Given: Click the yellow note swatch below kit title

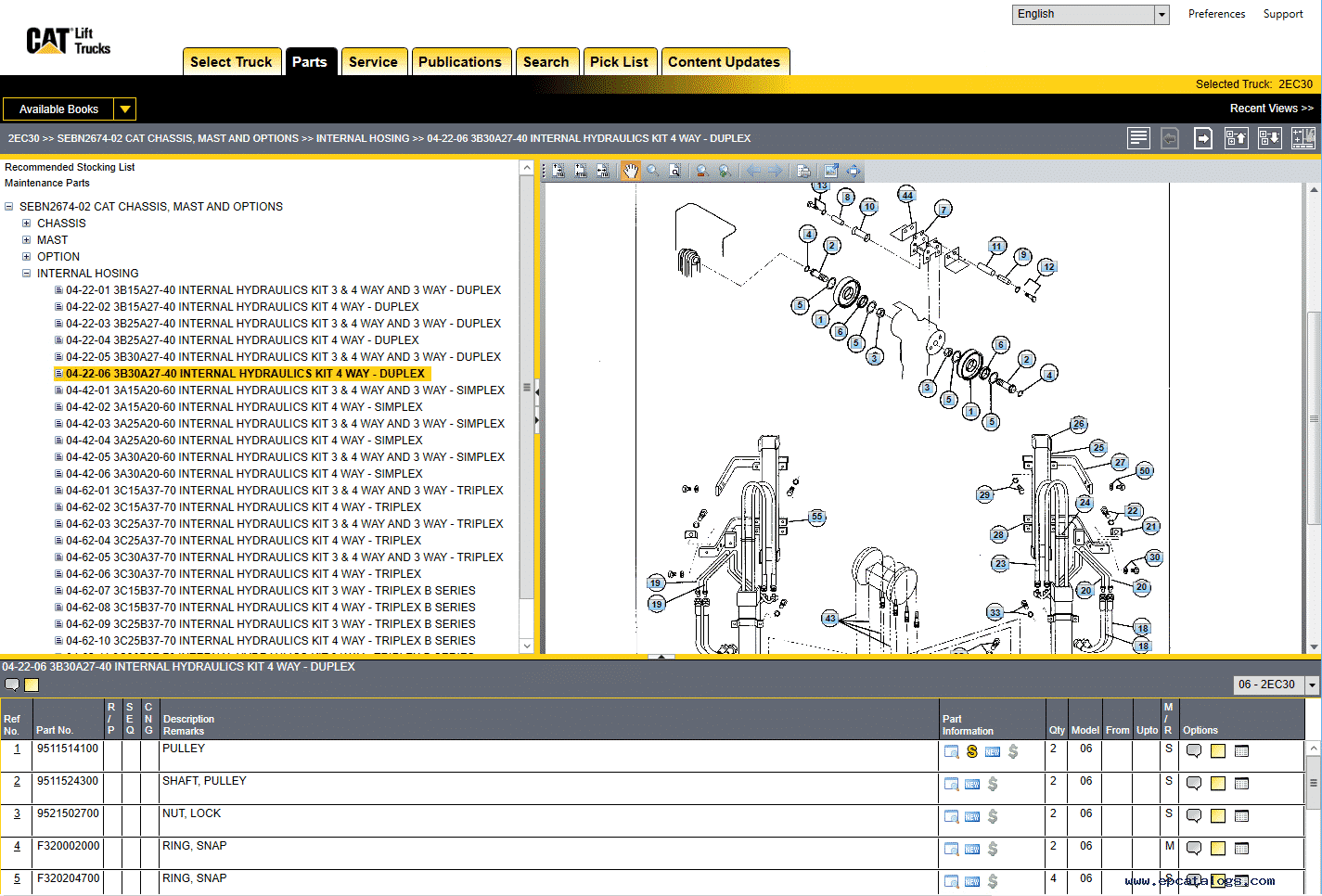Looking at the screenshot, I should click(x=32, y=685).
